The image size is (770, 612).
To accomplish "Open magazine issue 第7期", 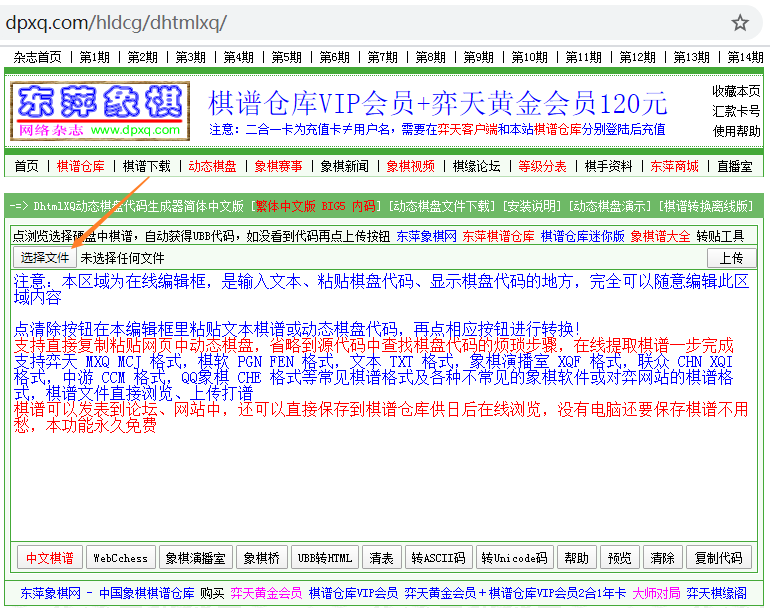I will pyautogui.click(x=383, y=57).
